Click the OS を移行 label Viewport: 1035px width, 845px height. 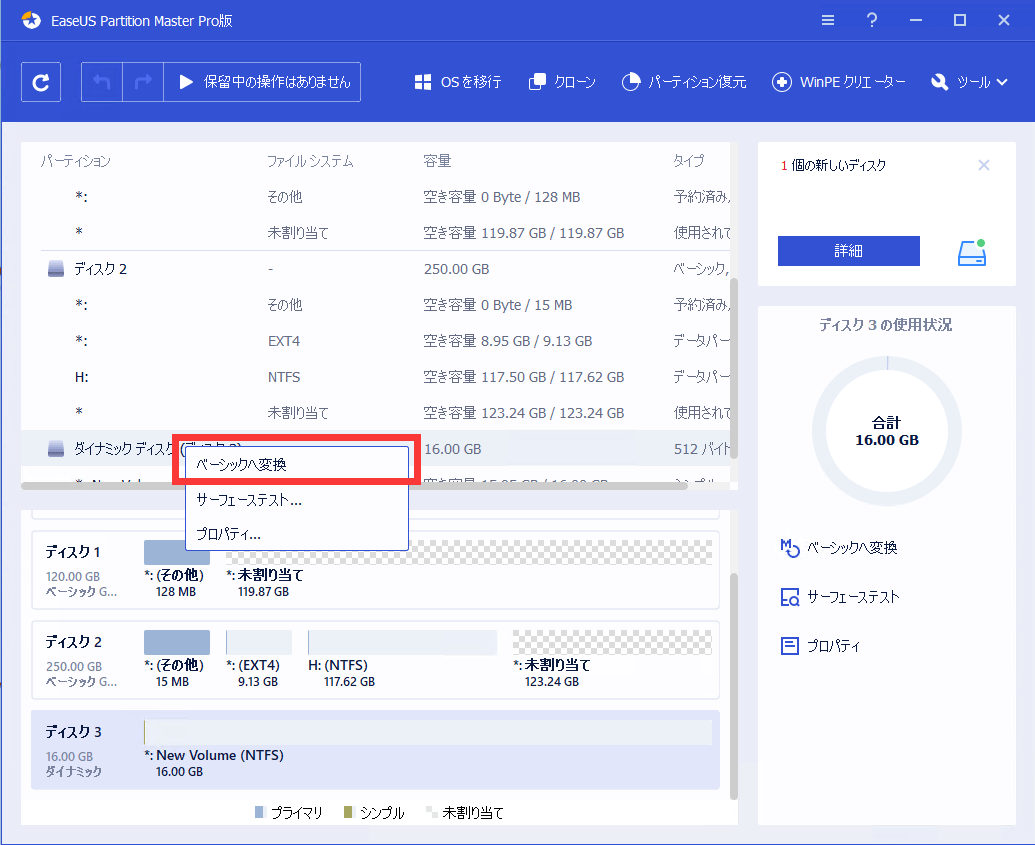coord(471,82)
